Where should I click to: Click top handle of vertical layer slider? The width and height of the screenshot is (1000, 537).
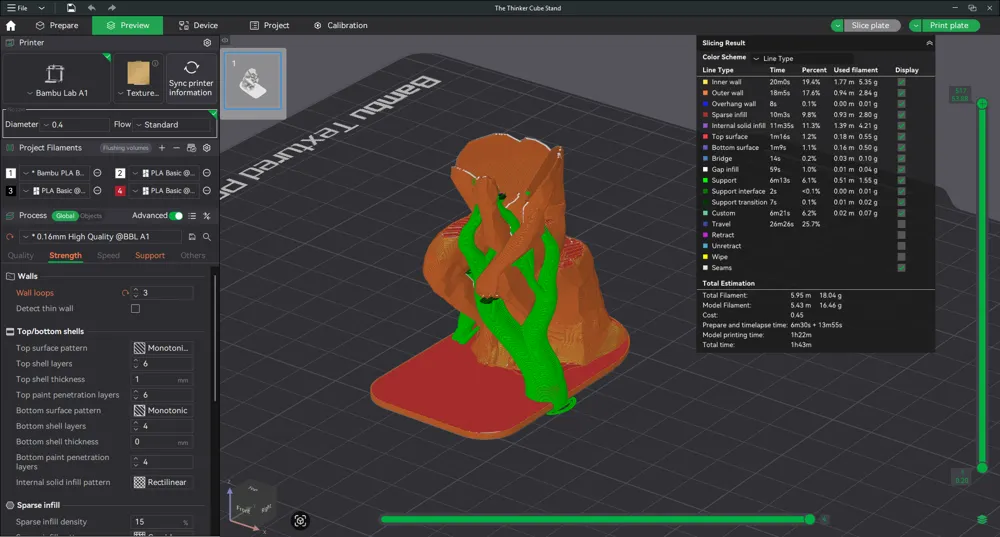coord(982,103)
